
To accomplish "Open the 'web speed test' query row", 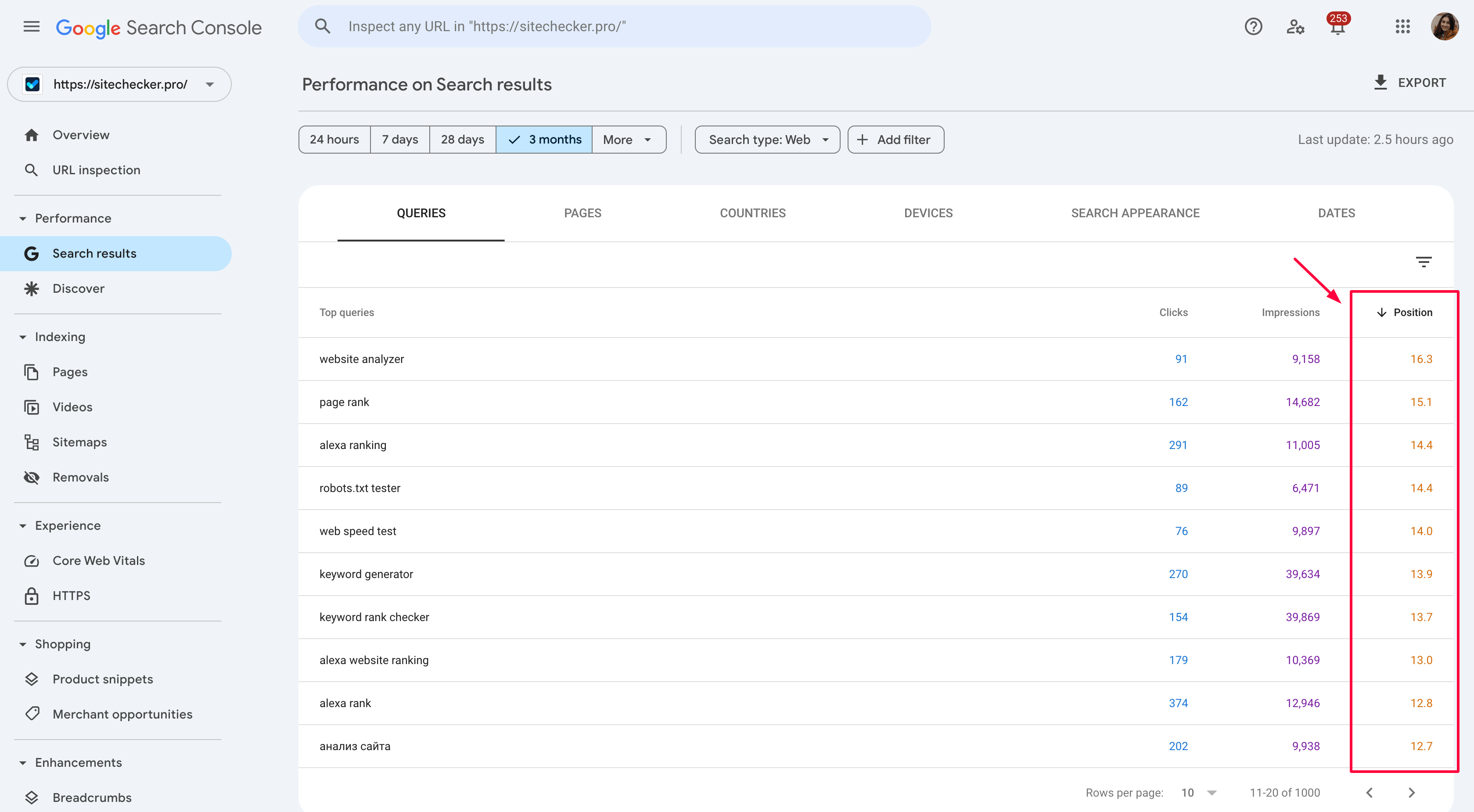I will (x=875, y=531).
